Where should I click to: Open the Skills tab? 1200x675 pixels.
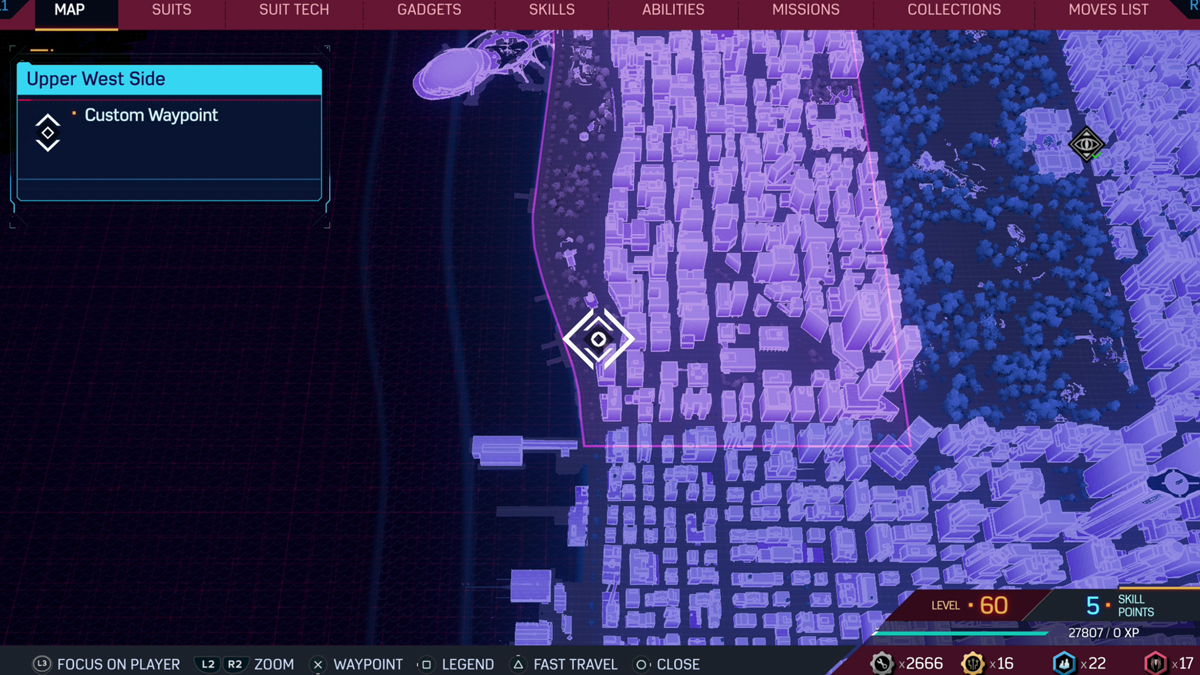[x=552, y=10]
